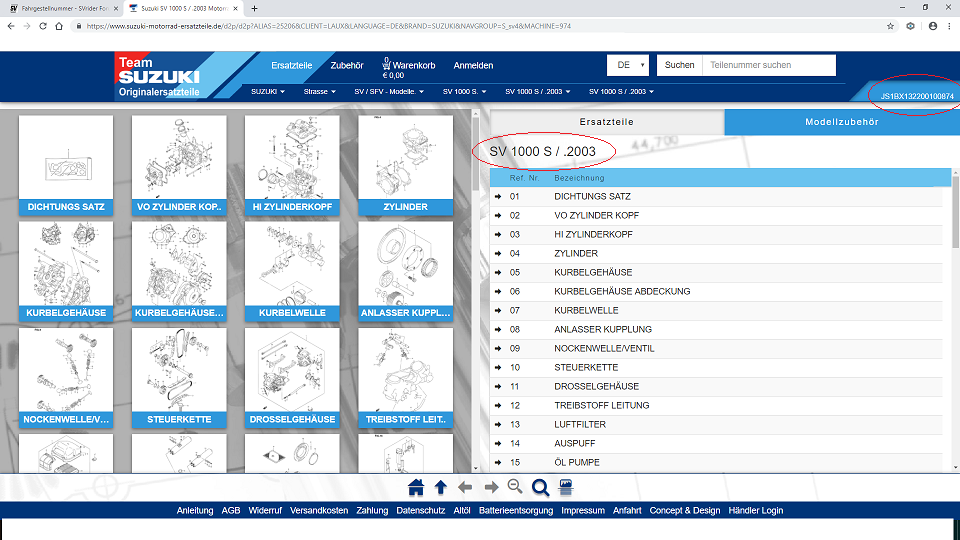The image size is (960, 540).
Task: Click the large search magnifier icon
Action: 541,488
